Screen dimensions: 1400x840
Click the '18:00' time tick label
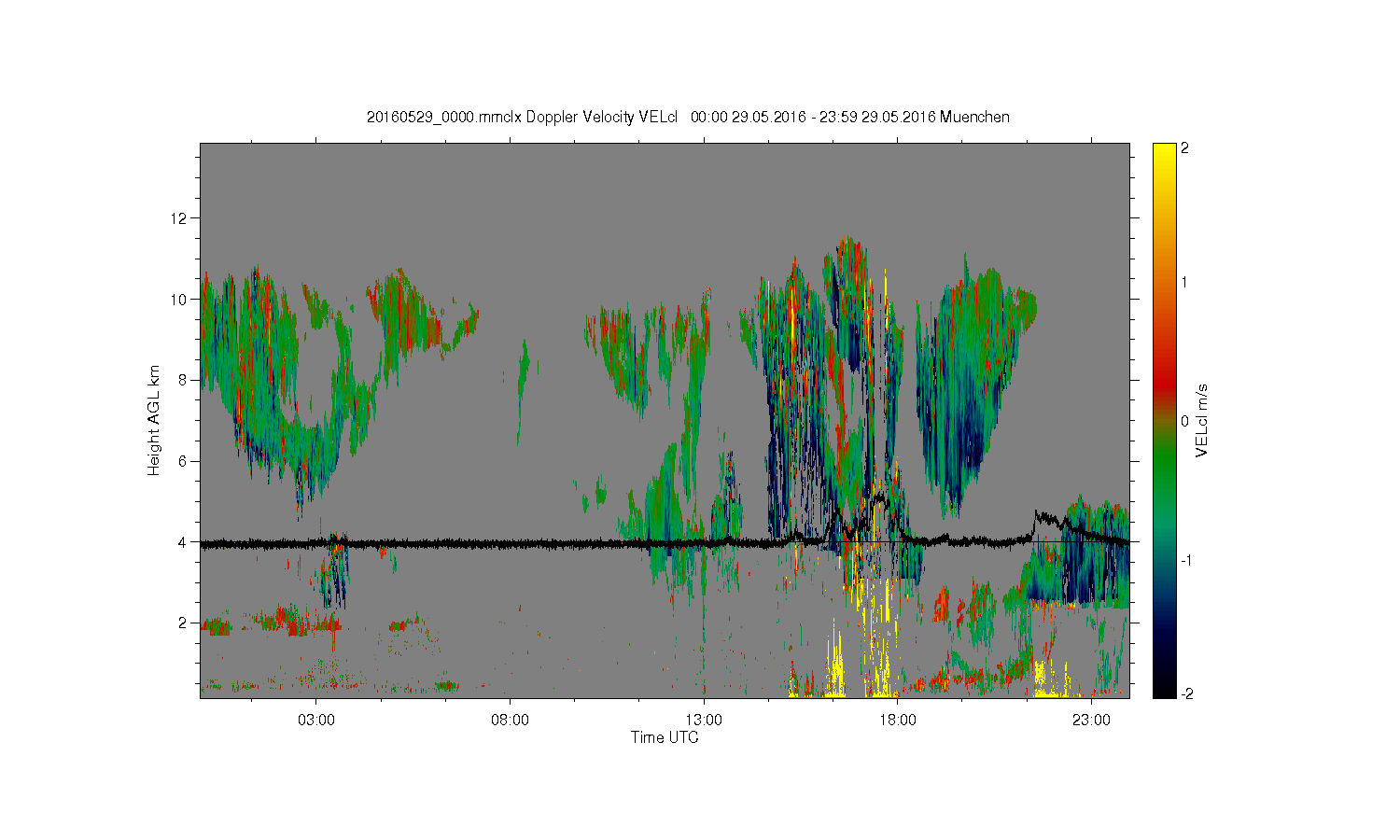897,721
